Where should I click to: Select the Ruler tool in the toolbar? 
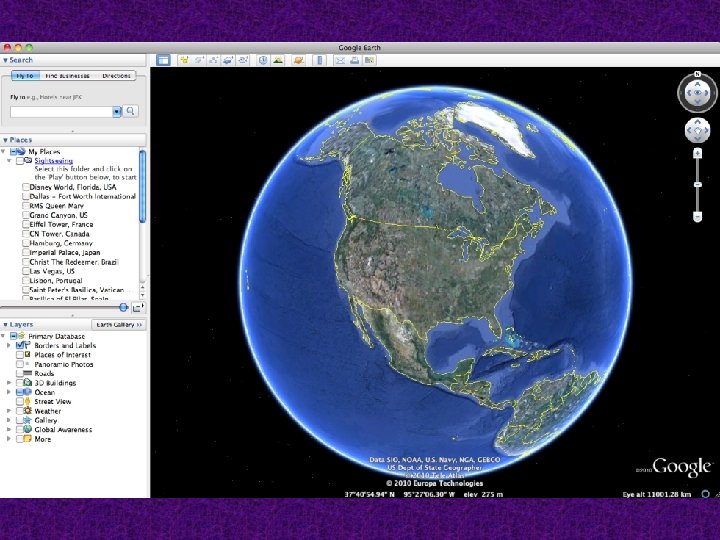(320, 60)
